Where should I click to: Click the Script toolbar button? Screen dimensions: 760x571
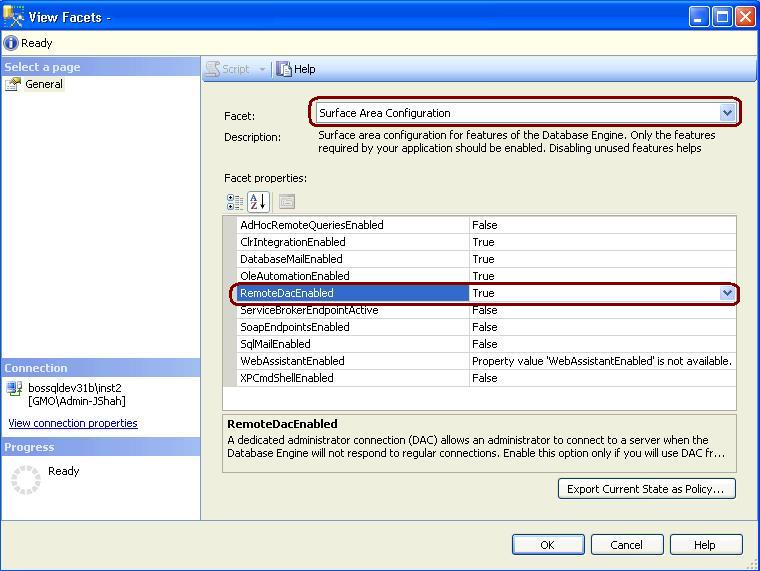coord(229,69)
